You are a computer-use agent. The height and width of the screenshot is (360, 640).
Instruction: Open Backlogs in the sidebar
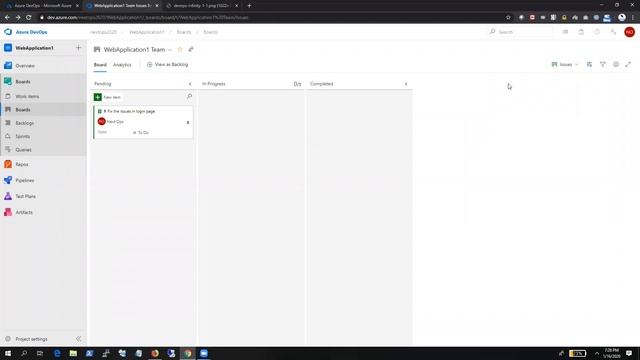point(24,123)
